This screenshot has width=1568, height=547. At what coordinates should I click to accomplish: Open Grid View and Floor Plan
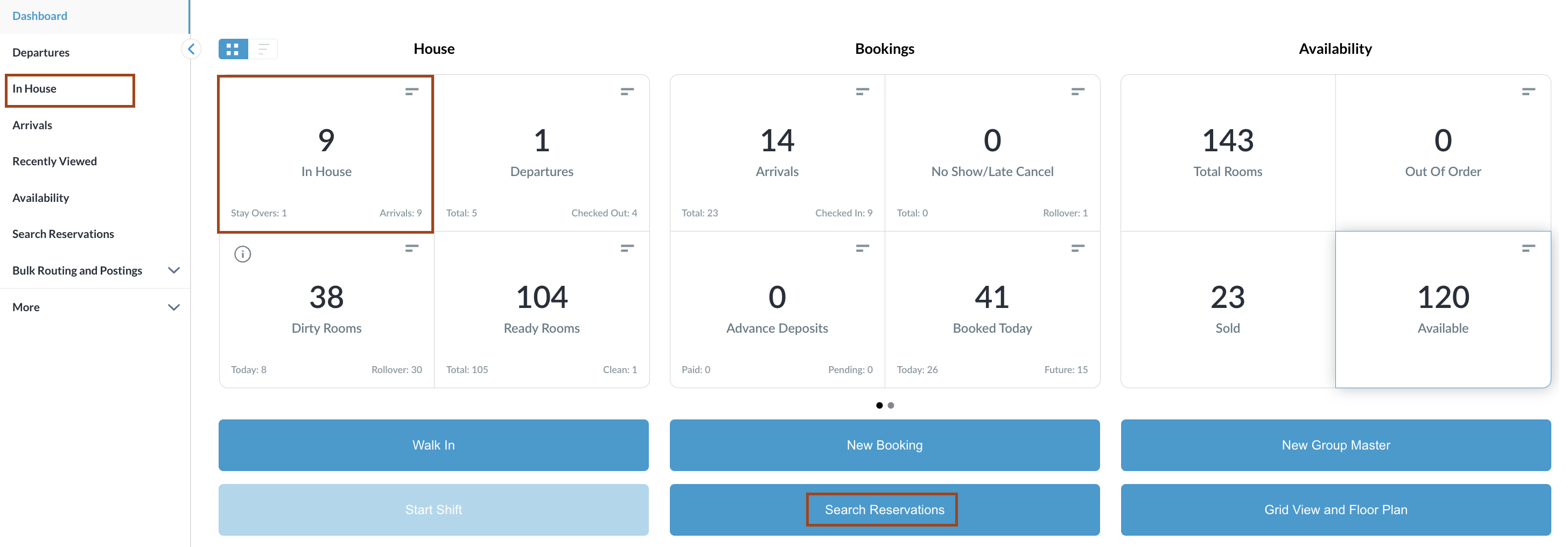1335,509
